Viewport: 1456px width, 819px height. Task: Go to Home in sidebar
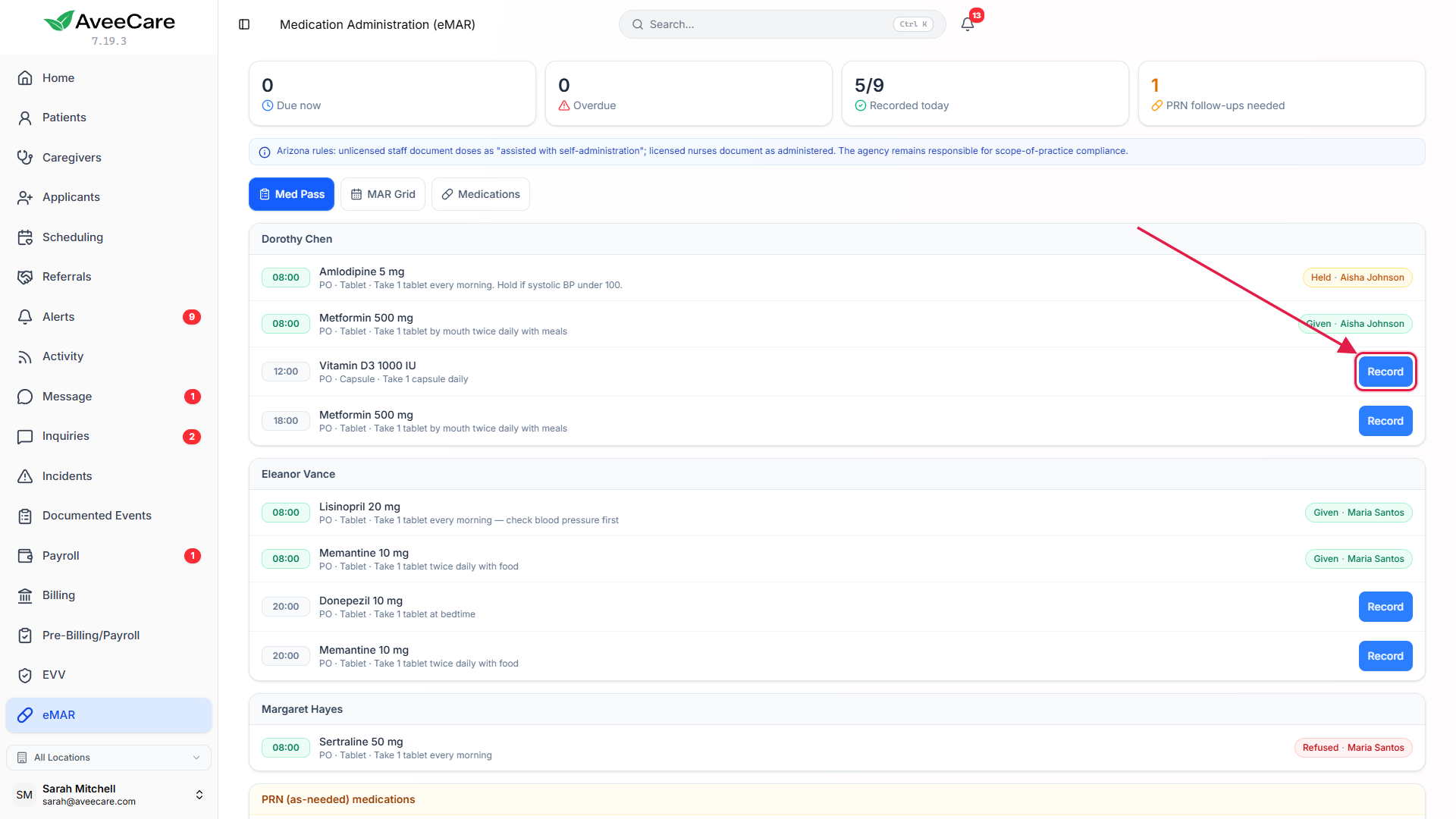(x=108, y=78)
